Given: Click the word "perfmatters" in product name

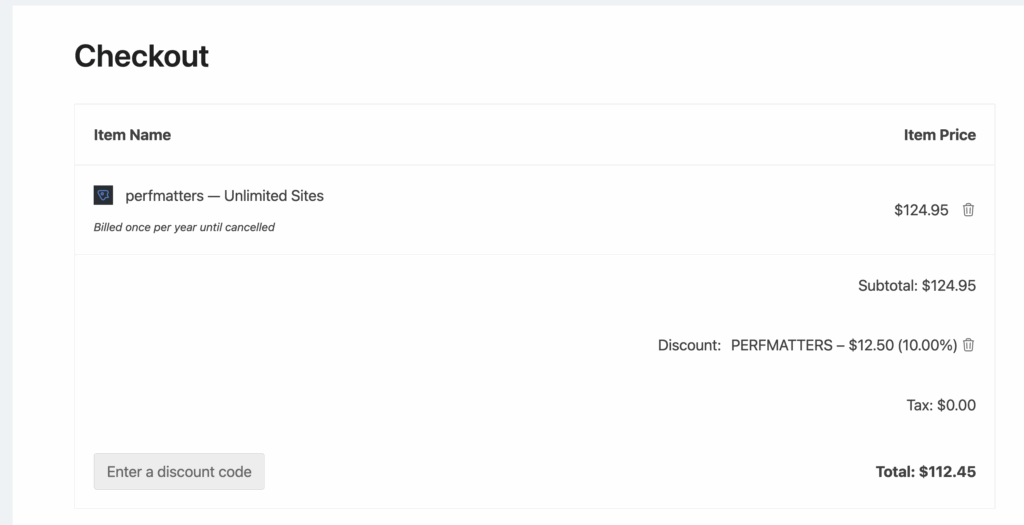Looking at the screenshot, I should (164, 196).
